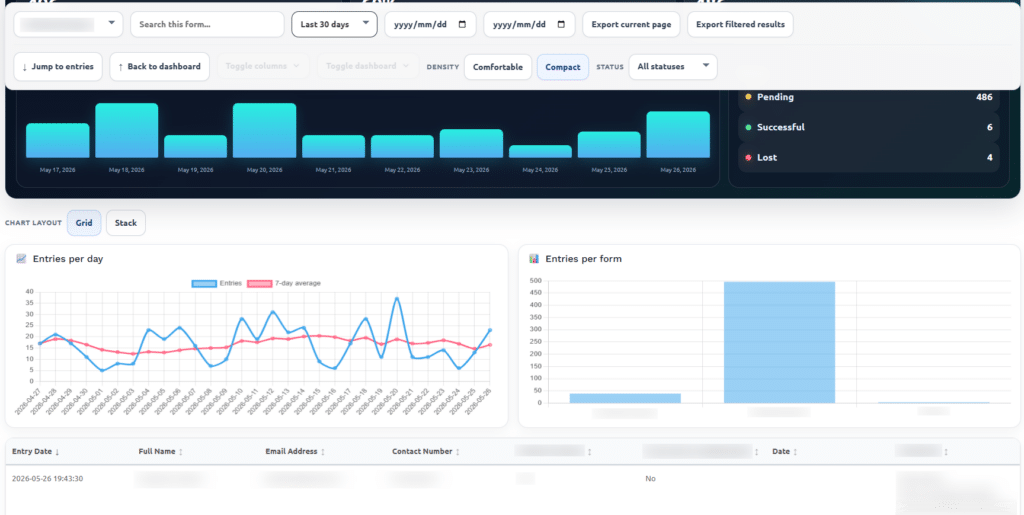Click the sort arrow beside Date header

tap(795, 452)
